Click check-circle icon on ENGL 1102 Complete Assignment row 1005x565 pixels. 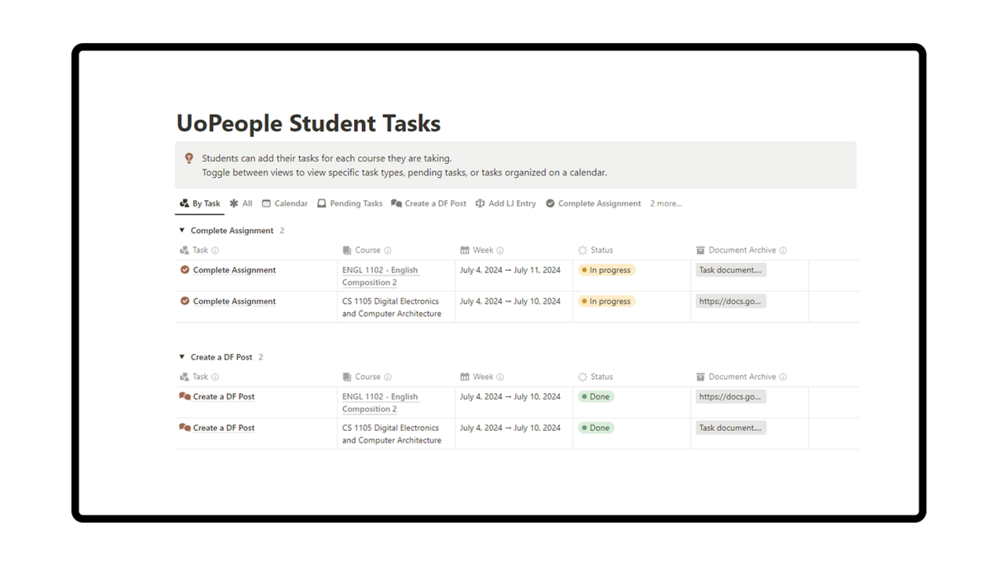(185, 270)
